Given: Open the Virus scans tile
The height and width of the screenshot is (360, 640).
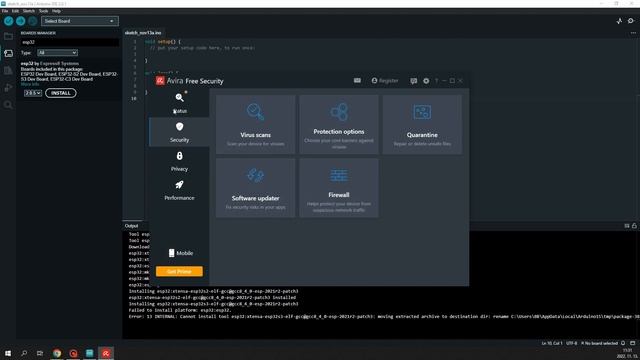Looking at the screenshot, I should point(256,124).
